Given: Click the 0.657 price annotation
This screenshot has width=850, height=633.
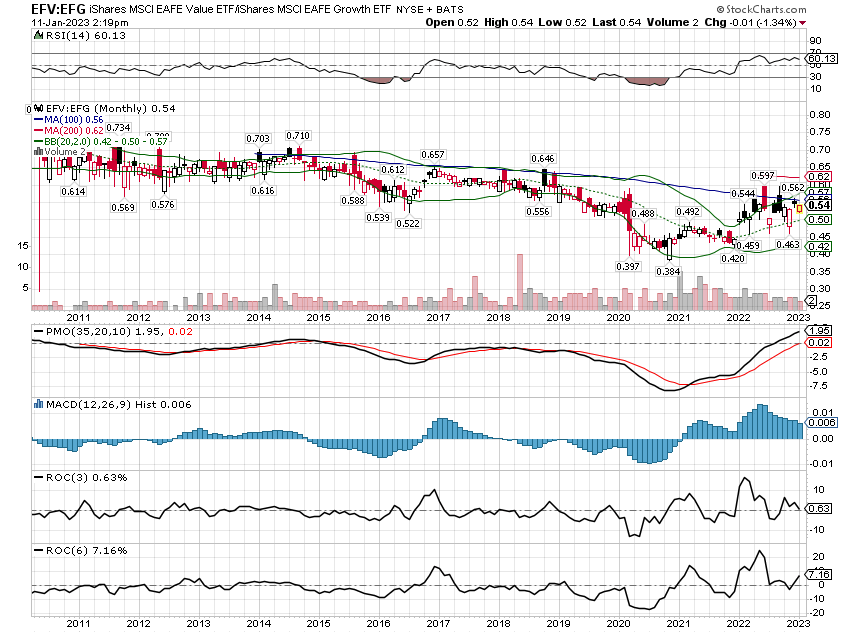Looking at the screenshot, I should [433, 155].
